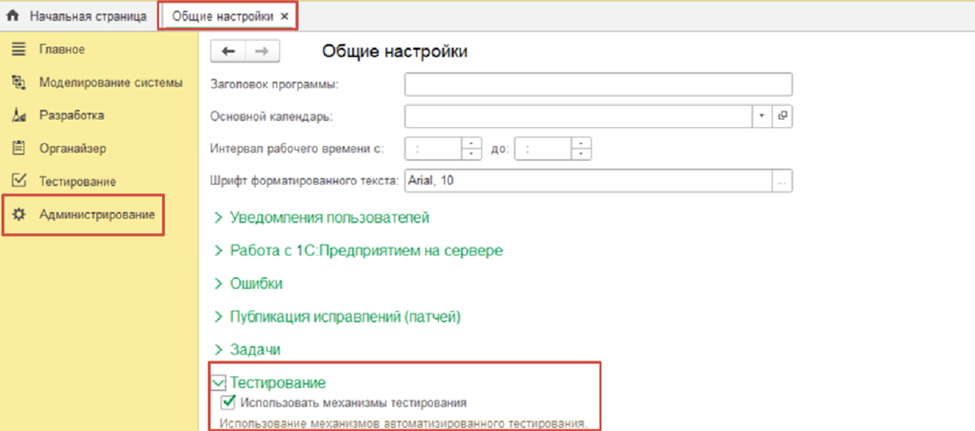The height and width of the screenshot is (431, 975).
Task: Open the Главное section in sidebar
Action: click(61, 49)
